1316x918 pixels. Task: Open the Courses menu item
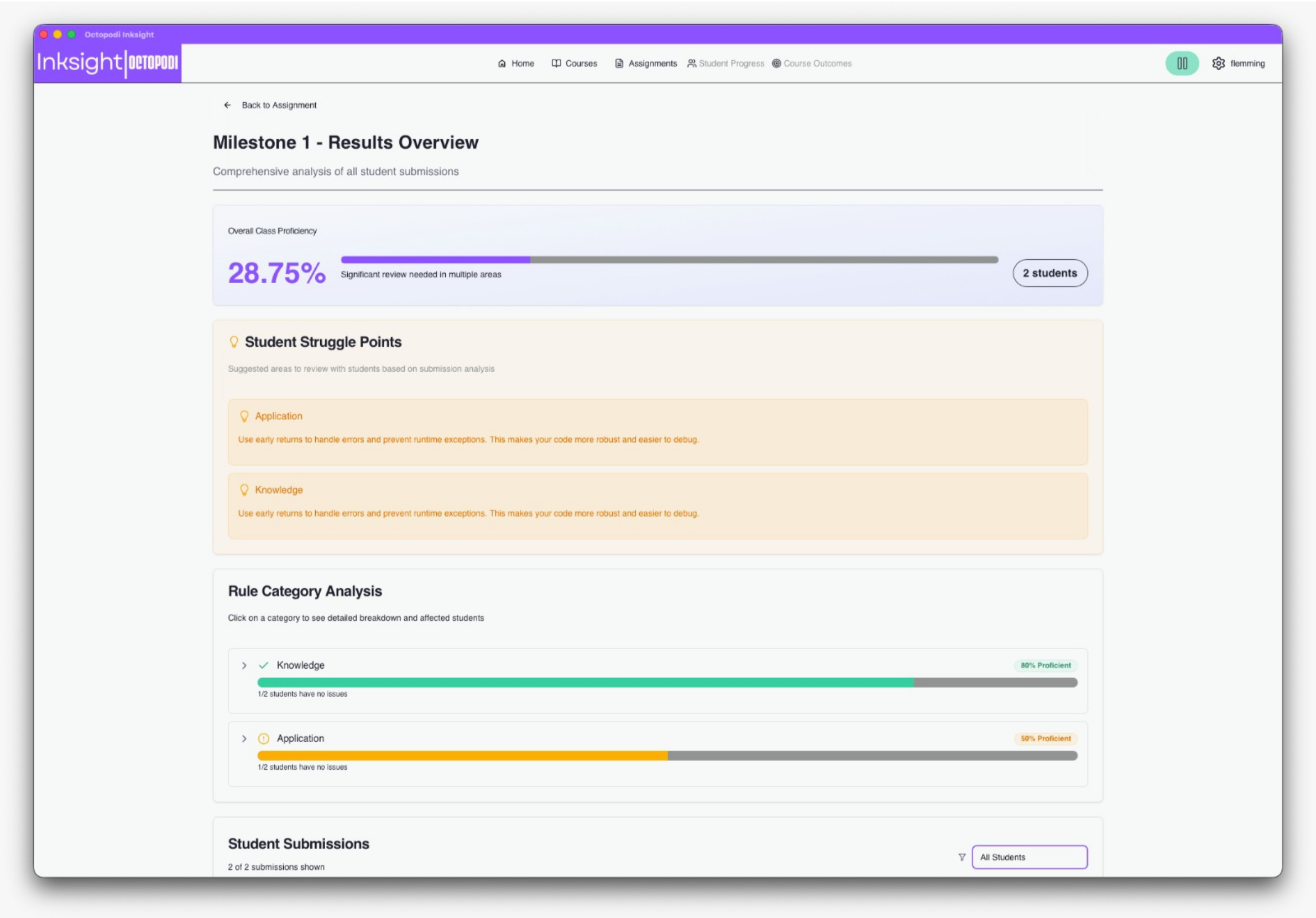coord(575,64)
